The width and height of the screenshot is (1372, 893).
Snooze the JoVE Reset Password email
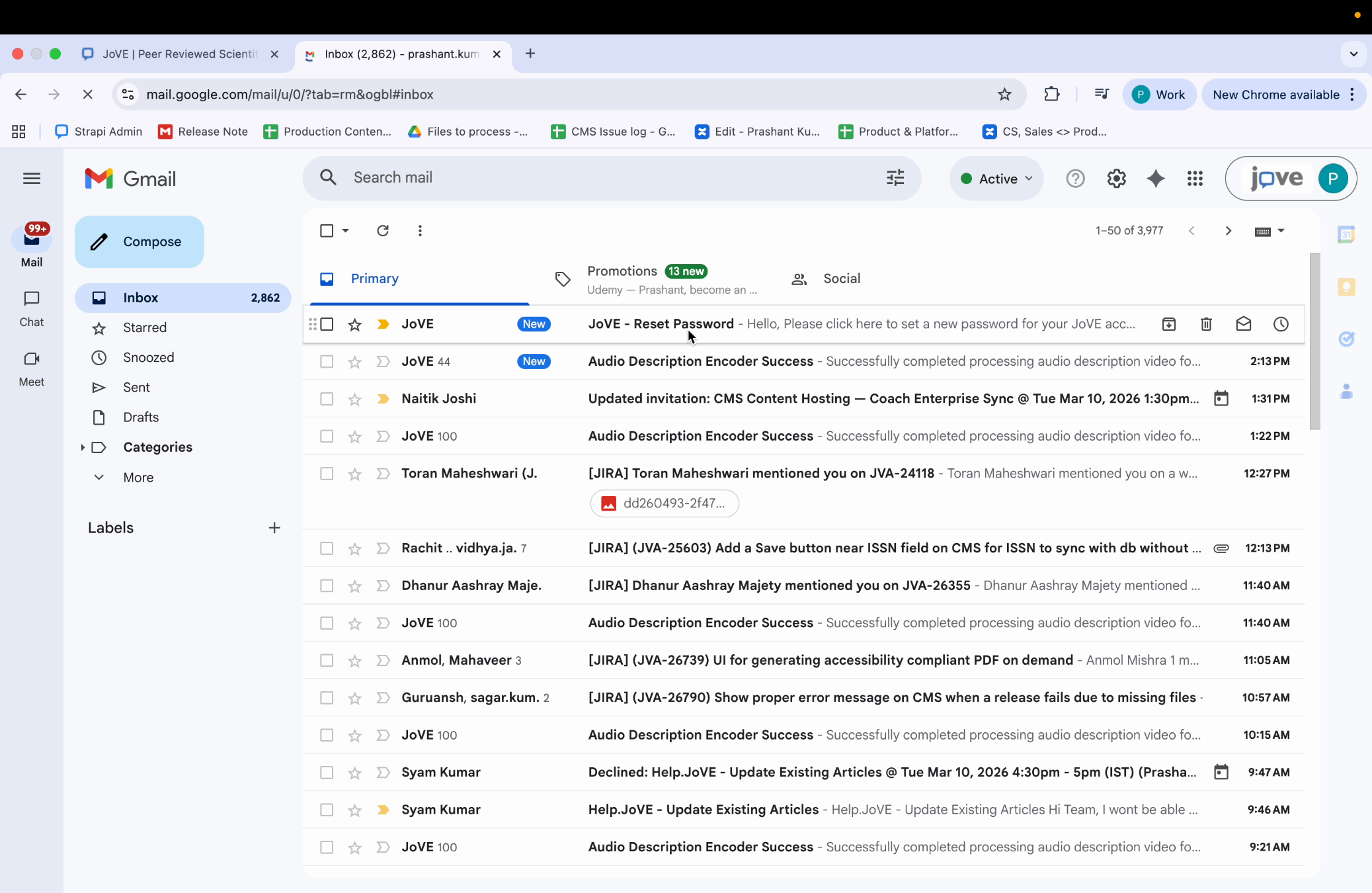[1281, 324]
